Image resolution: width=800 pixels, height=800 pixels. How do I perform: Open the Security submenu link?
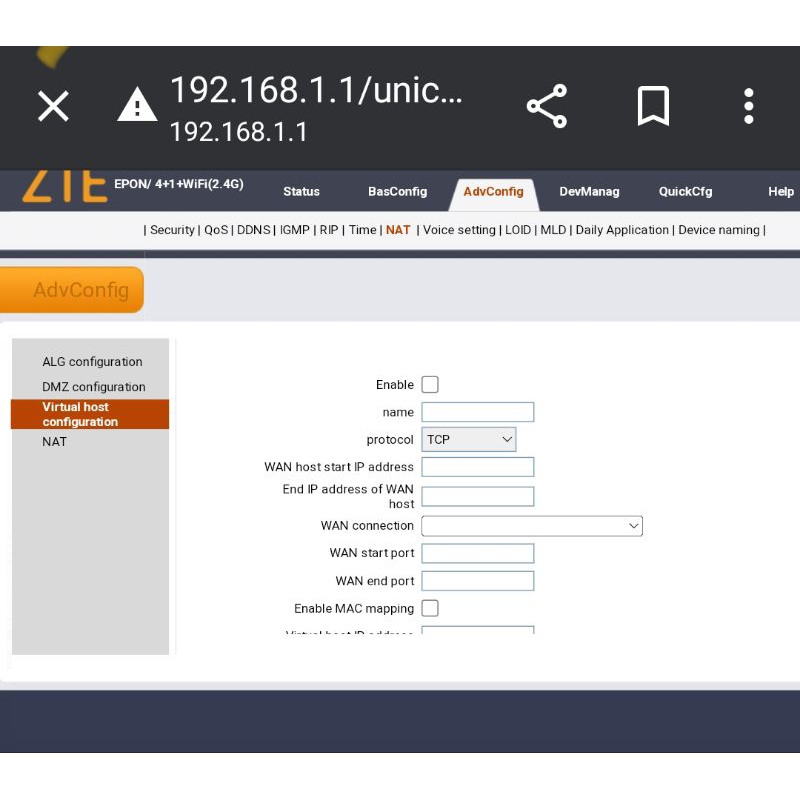[x=172, y=230]
